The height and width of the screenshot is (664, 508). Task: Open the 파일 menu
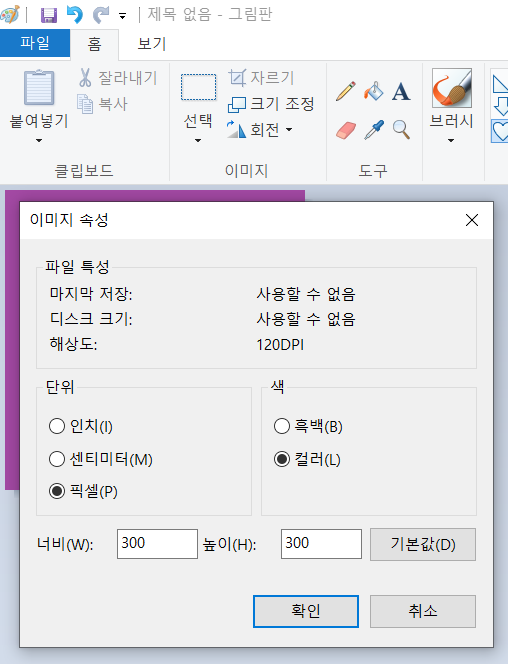click(x=35, y=43)
